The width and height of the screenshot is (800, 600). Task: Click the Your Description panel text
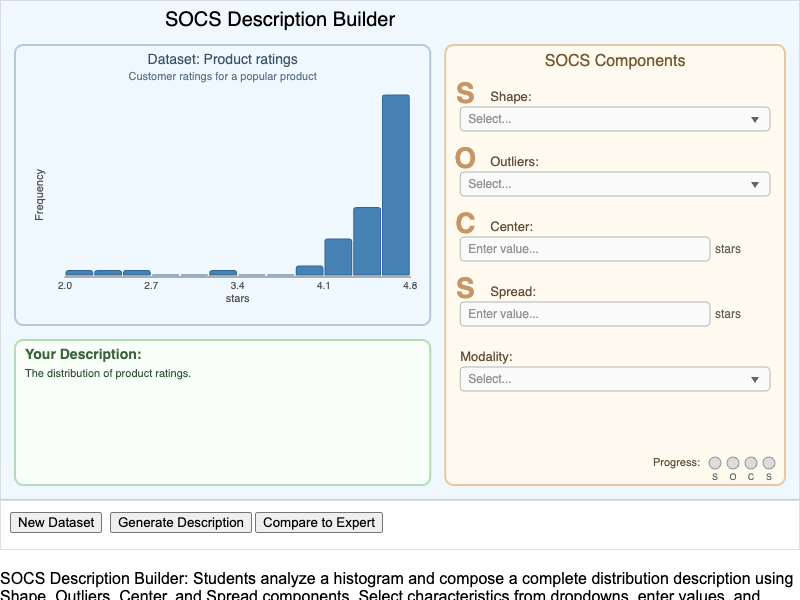point(108,372)
